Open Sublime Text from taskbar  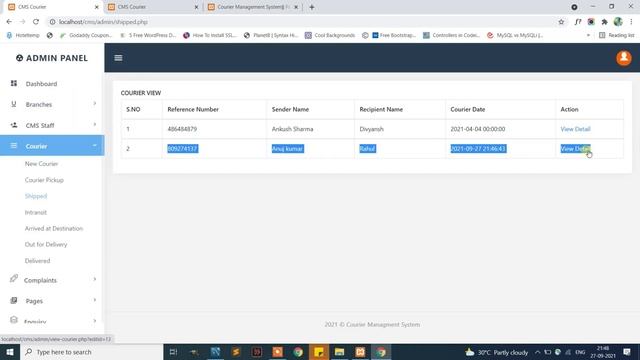coord(236,352)
